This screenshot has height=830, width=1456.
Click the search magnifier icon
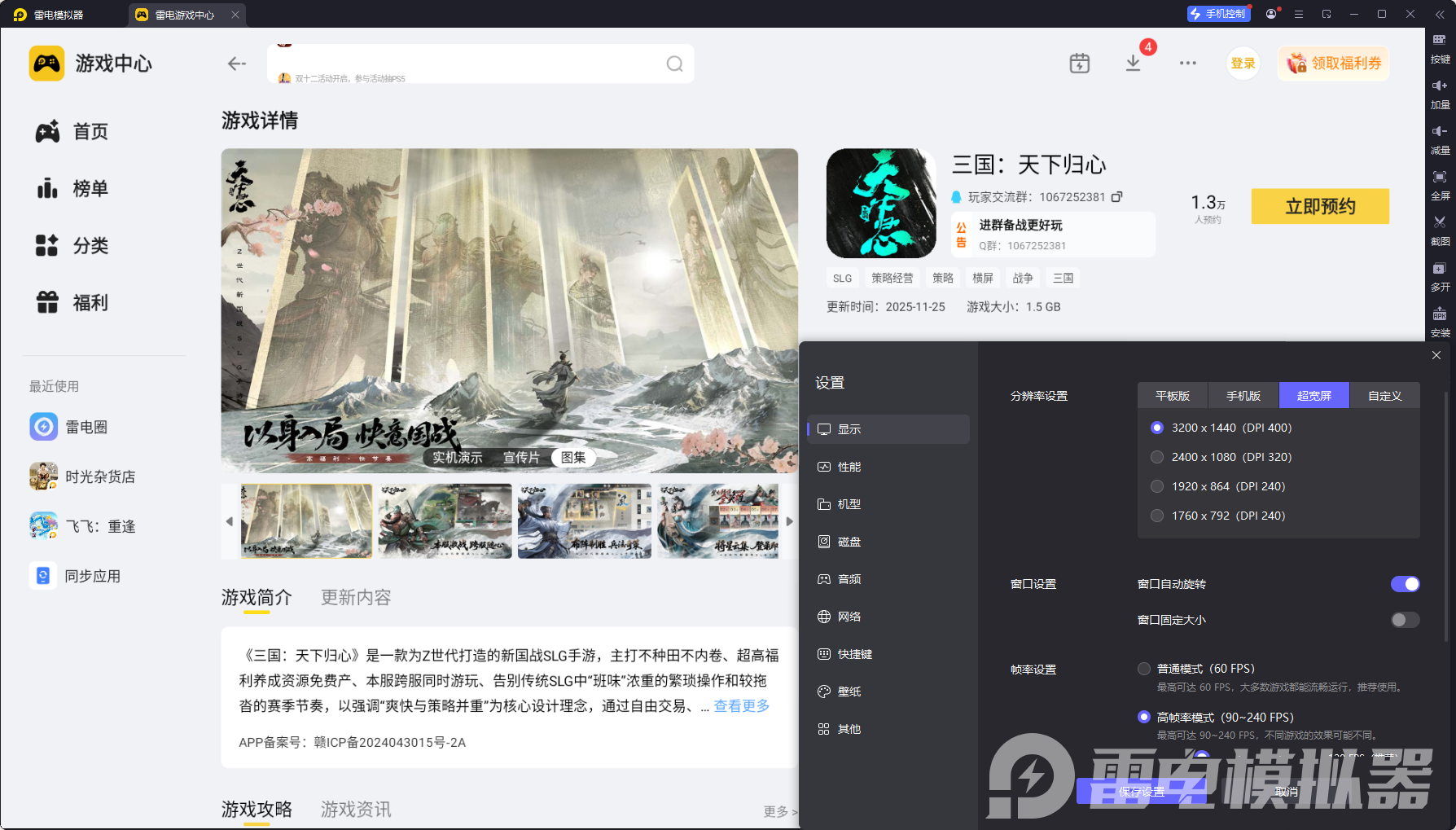tap(675, 64)
